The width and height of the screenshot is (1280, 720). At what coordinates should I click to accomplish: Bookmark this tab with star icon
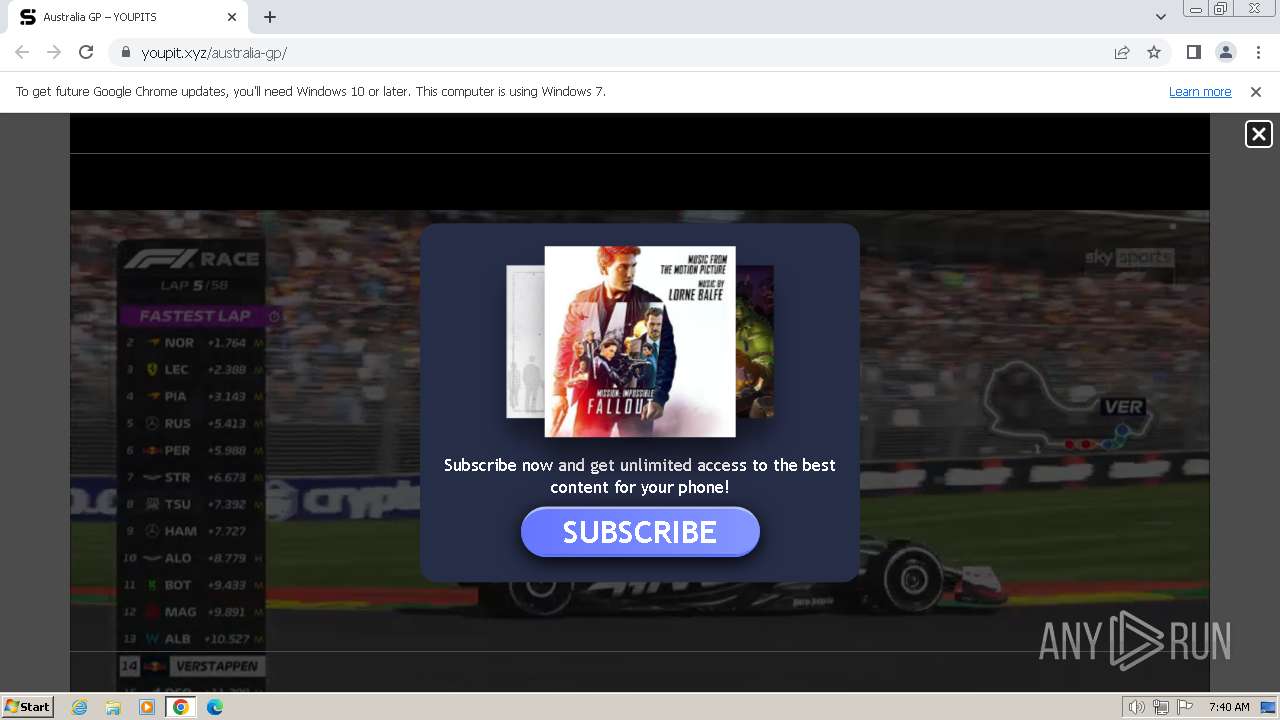(1154, 52)
